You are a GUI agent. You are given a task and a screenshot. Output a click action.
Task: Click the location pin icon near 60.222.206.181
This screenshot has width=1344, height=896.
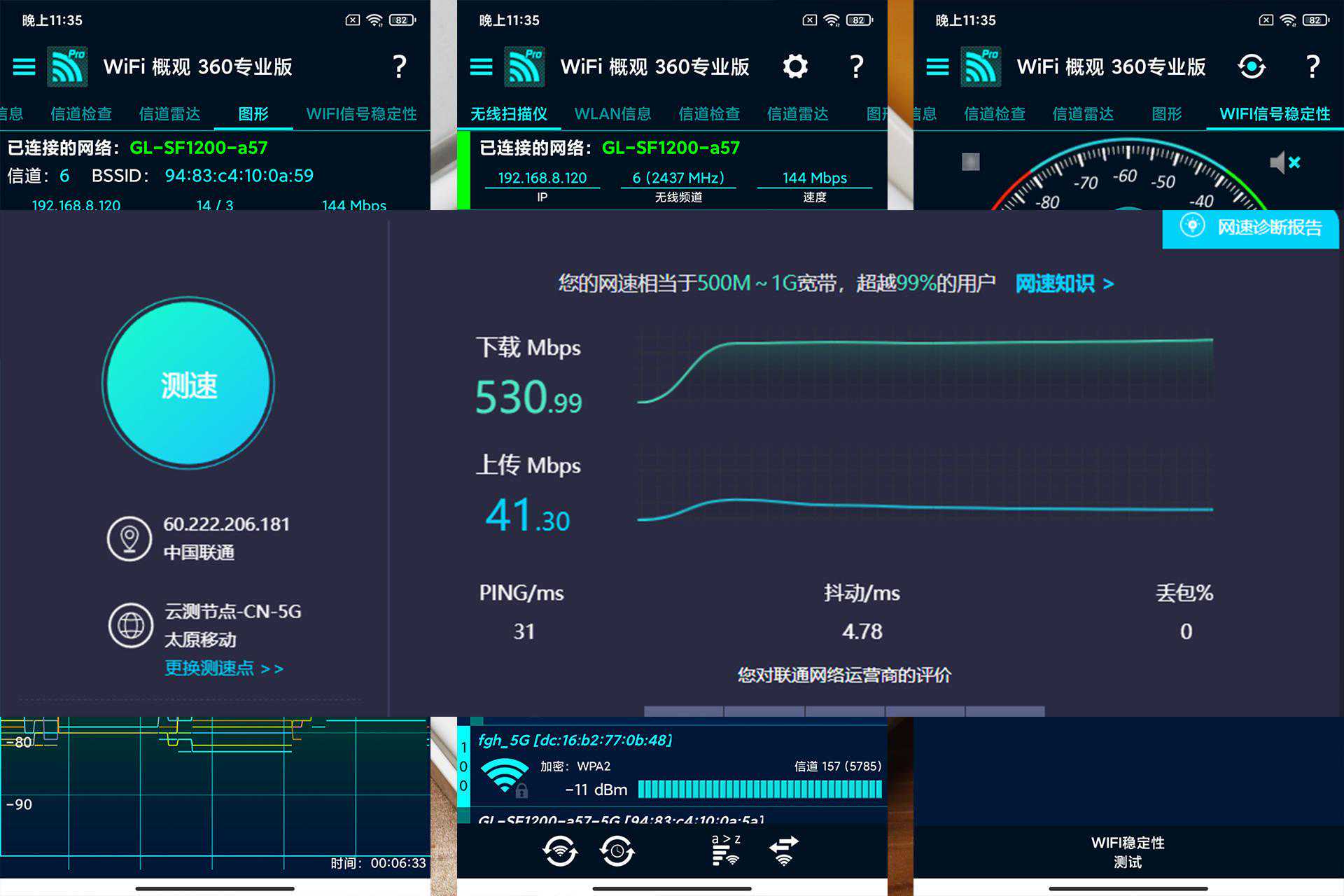pyautogui.click(x=129, y=538)
